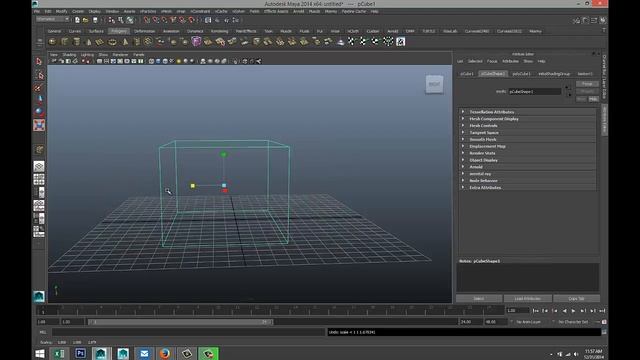Create a polygon plane from shelf

(100, 42)
